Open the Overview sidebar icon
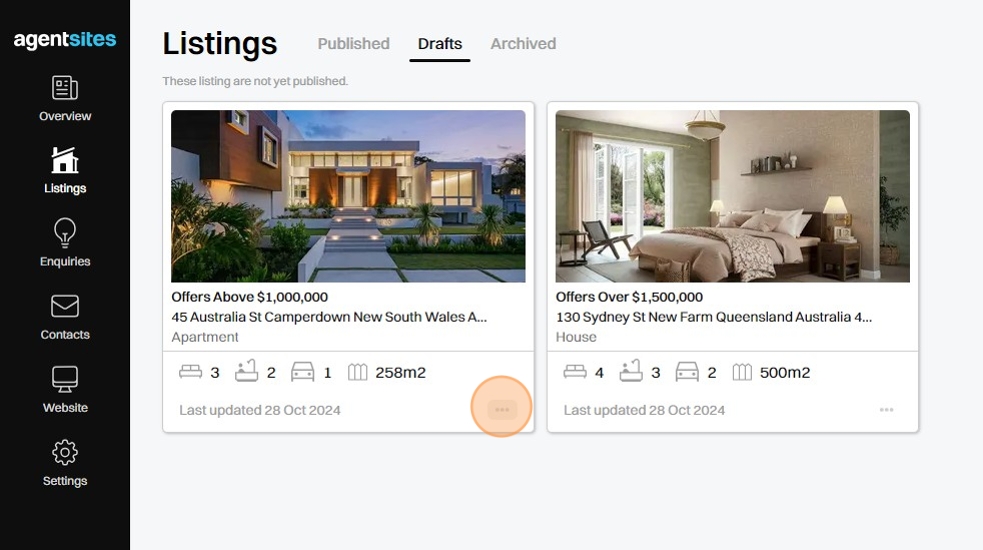Screen dimensions: 983x550 pos(65,88)
